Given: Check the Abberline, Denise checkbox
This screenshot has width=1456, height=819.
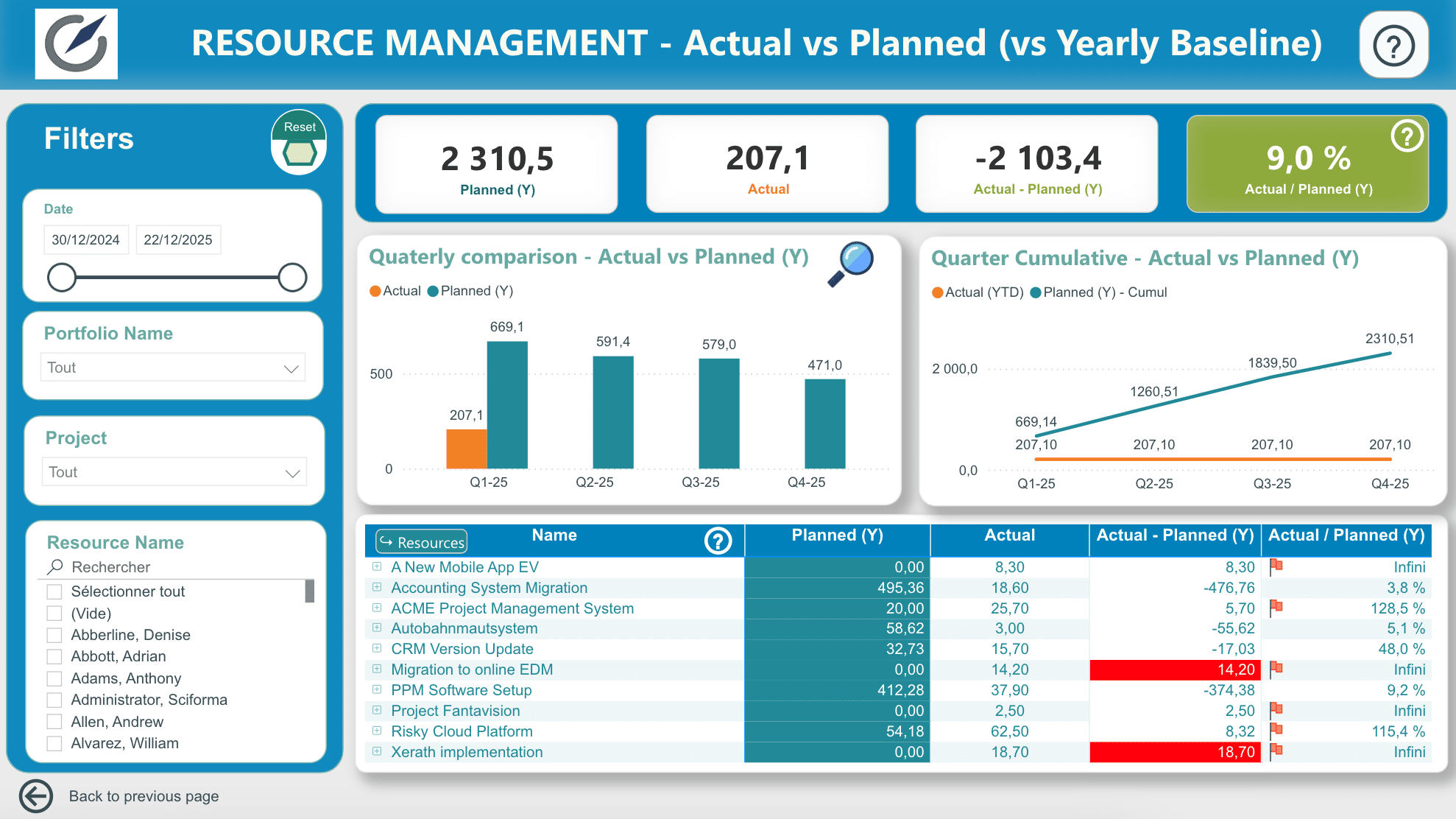Looking at the screenshot, I should tap(54, 635).
